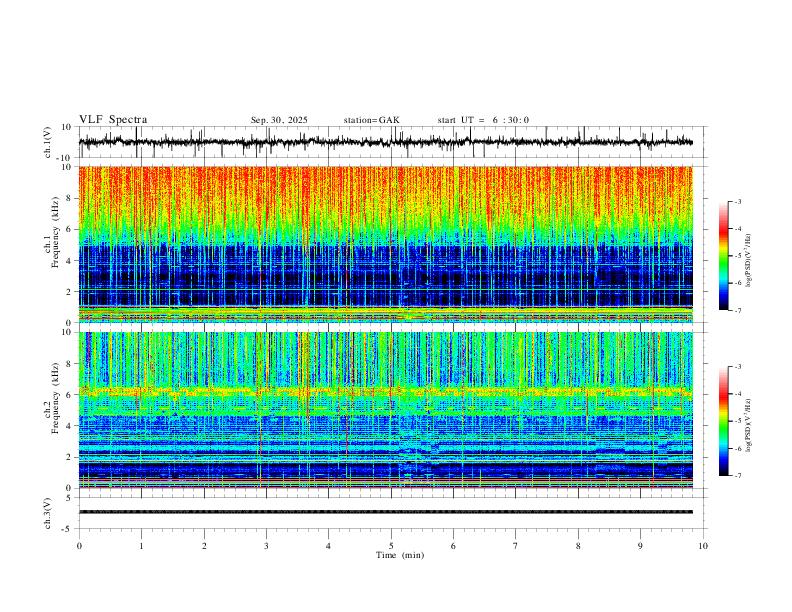Click the 'VLF Spectra' title text
The image size is (792, 612).
113,120
